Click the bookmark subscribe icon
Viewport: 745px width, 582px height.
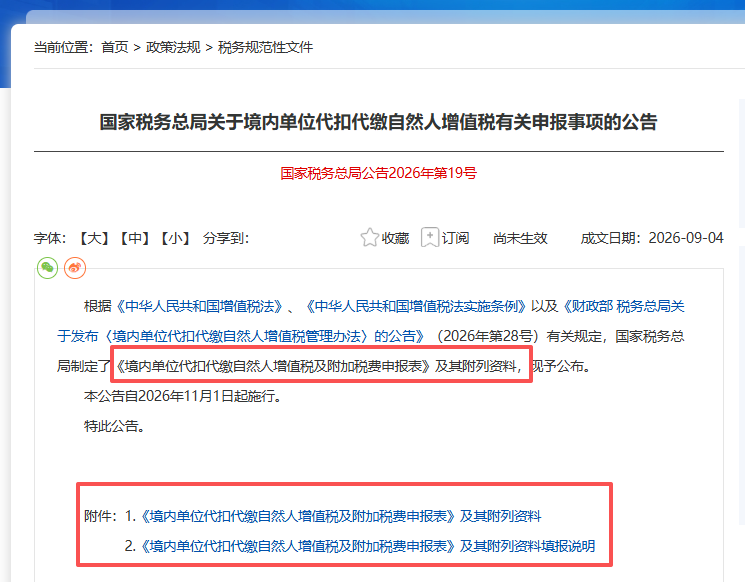pos(430,237)
